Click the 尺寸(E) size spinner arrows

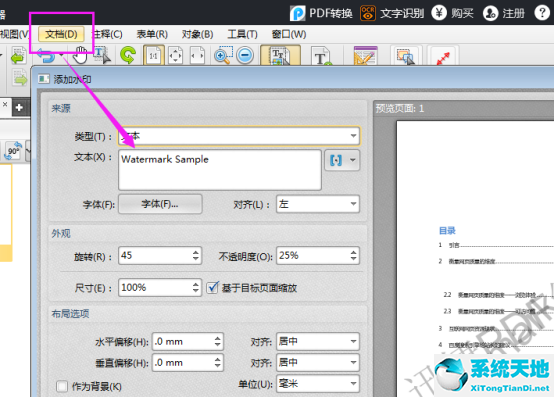click(x=196, y=288)
